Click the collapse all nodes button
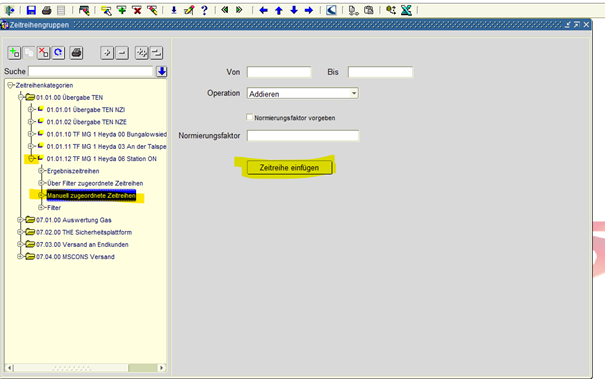Screen dimensions: 605x379 tap(156, 53)
